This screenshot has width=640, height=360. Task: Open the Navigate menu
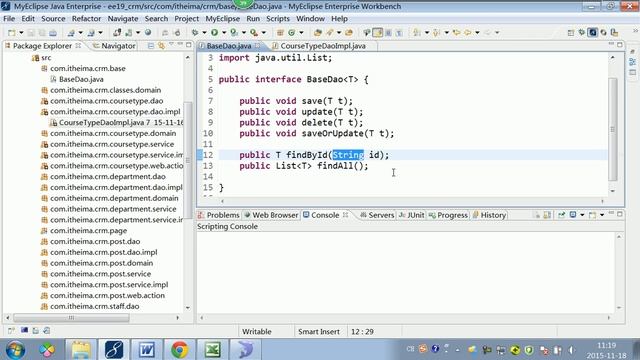coord(122,19)
